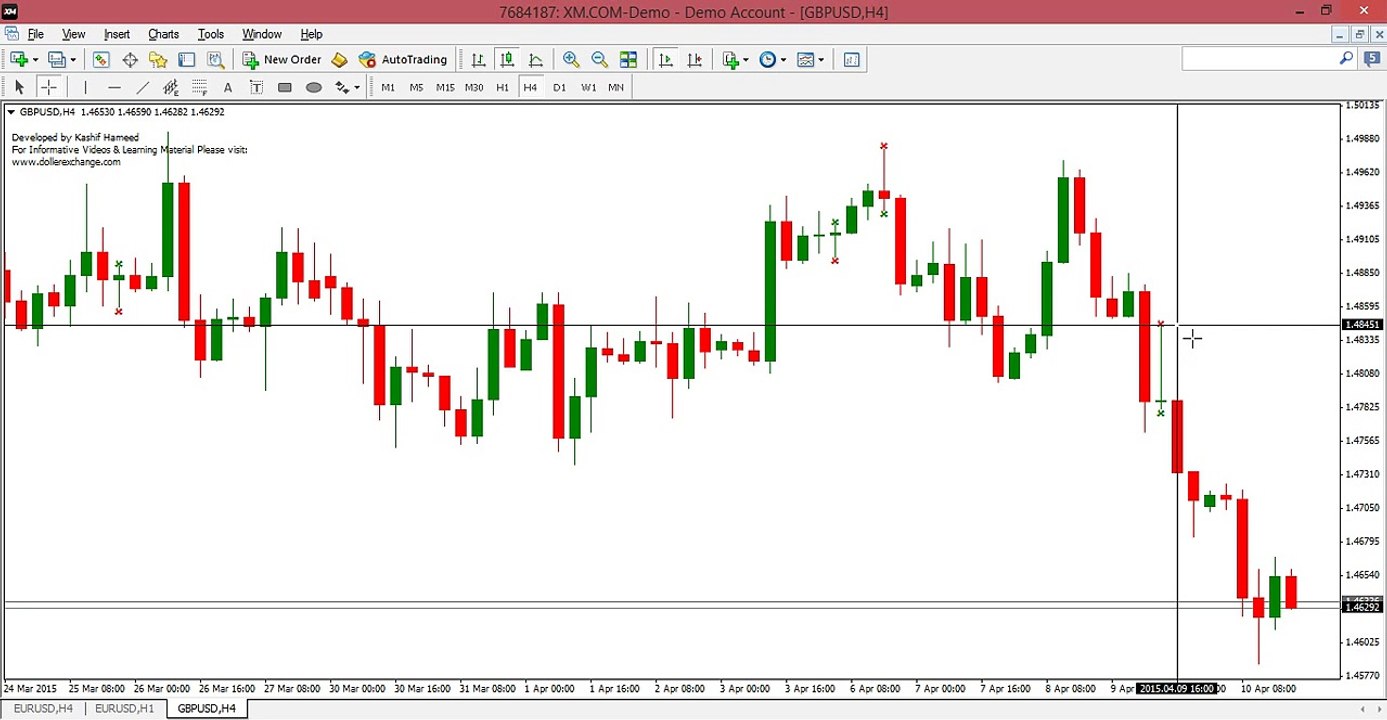Switch to the EURUSD,H4 chart tab

(43, 709)
